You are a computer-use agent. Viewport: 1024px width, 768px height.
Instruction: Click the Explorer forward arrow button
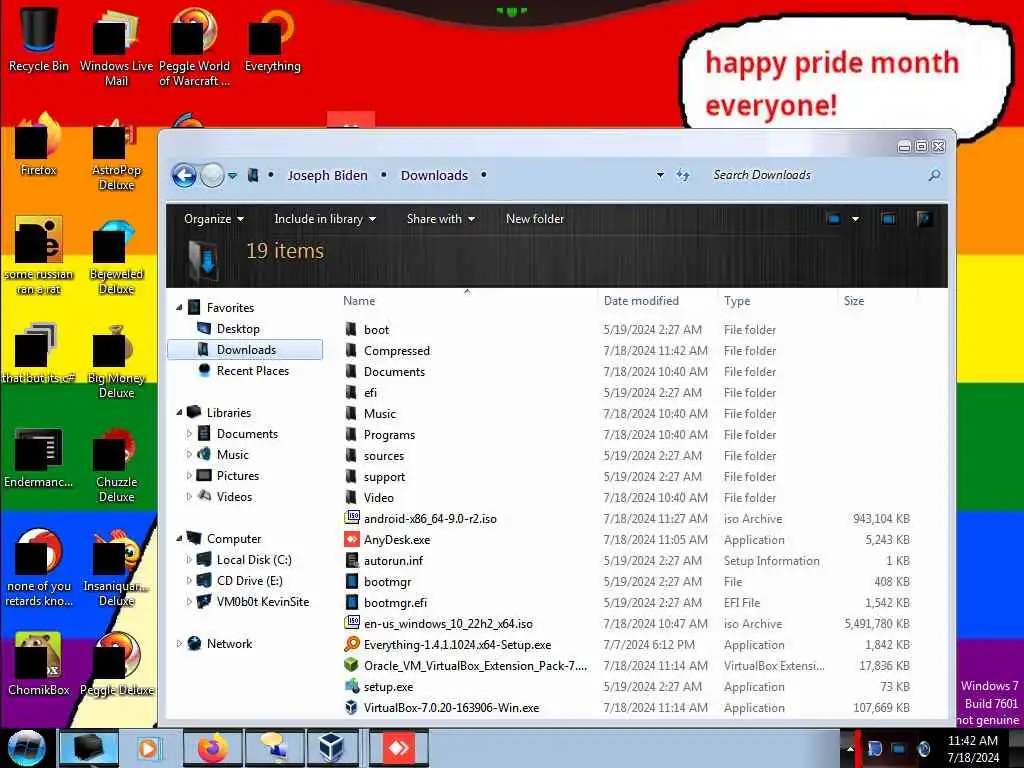click(212, 176)
